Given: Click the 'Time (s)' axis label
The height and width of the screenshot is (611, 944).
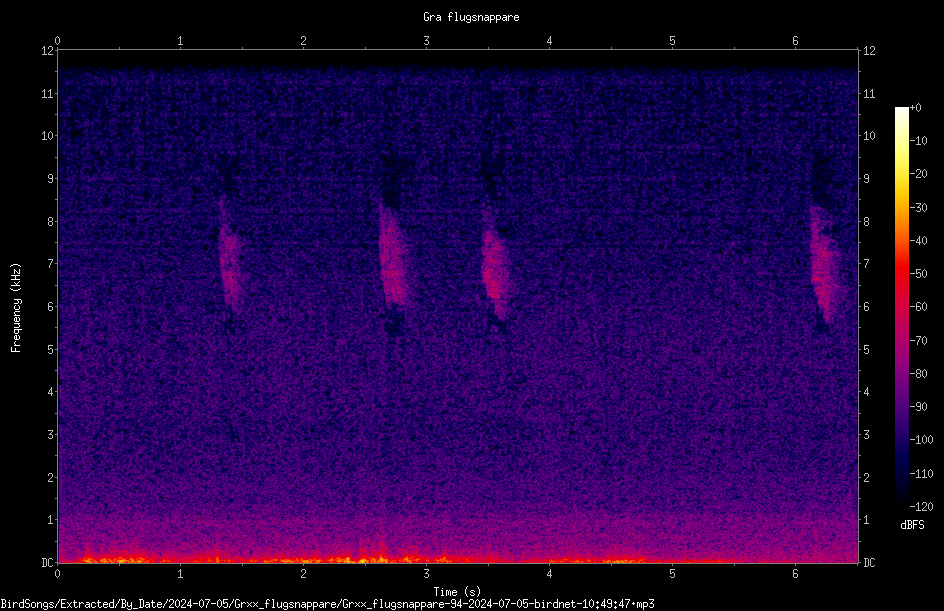Looking at the screenshot, I should tap(457, 592).
